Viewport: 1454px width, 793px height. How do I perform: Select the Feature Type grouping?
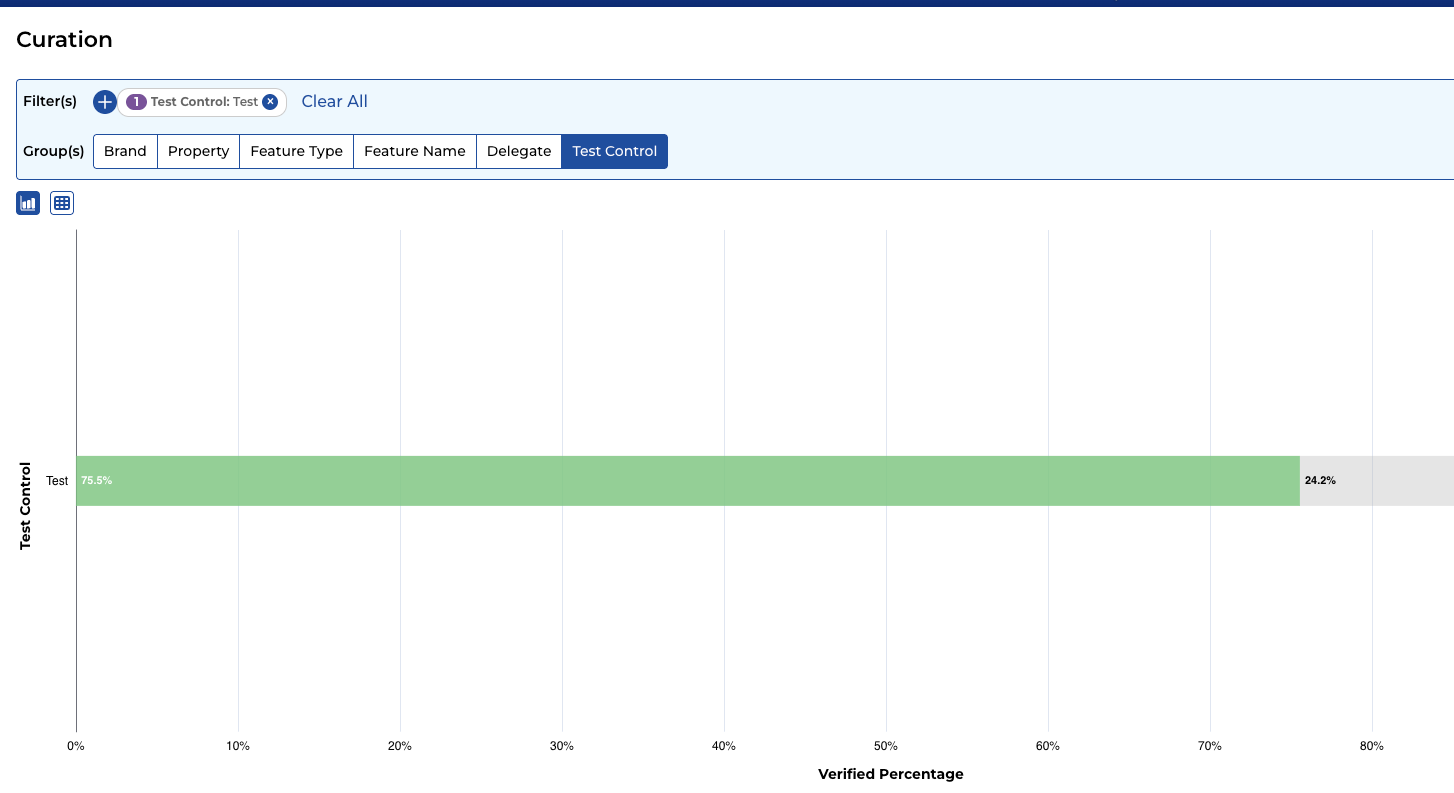tap(297, 151)
